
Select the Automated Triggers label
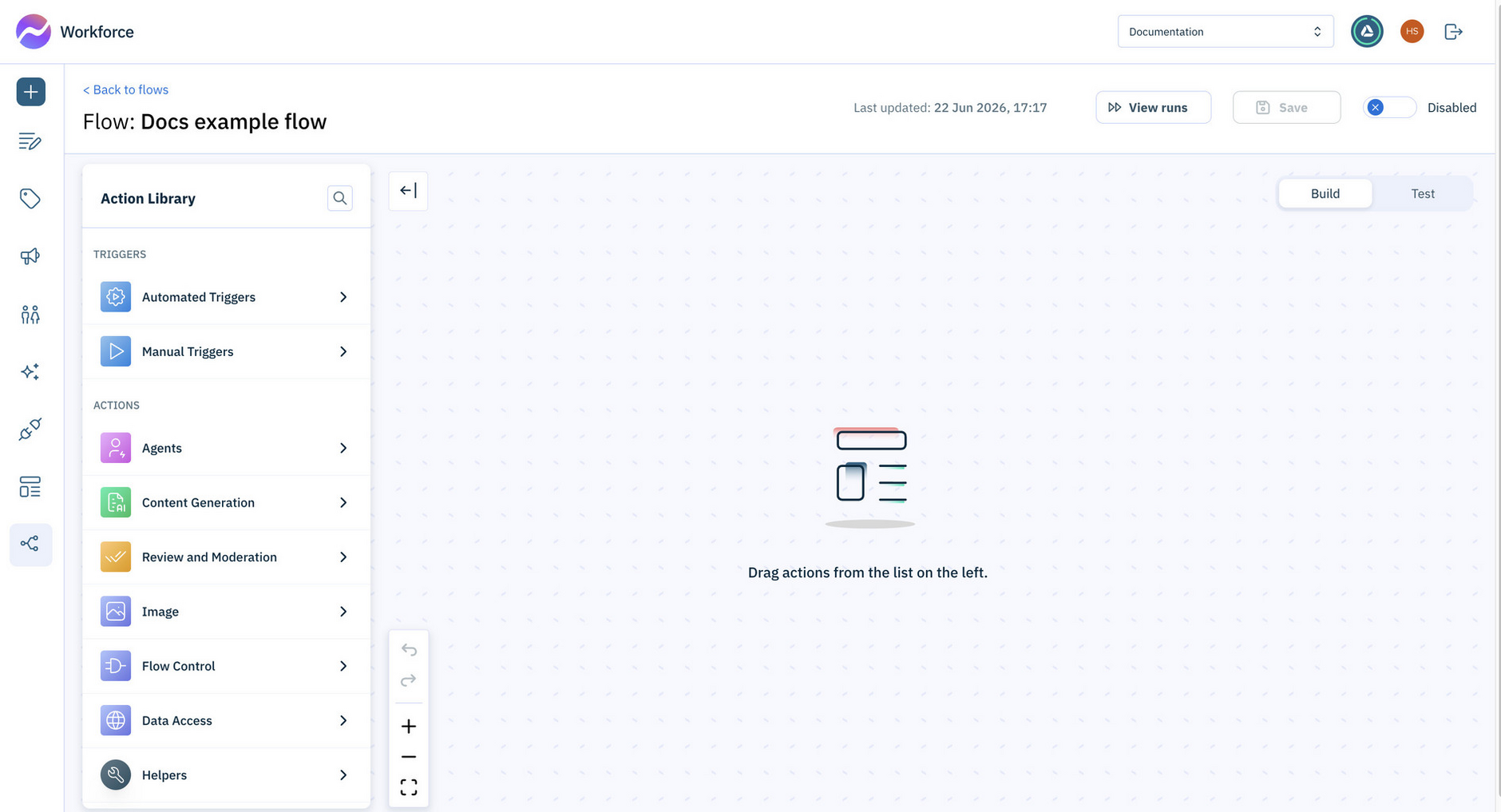tap(199, 297)
